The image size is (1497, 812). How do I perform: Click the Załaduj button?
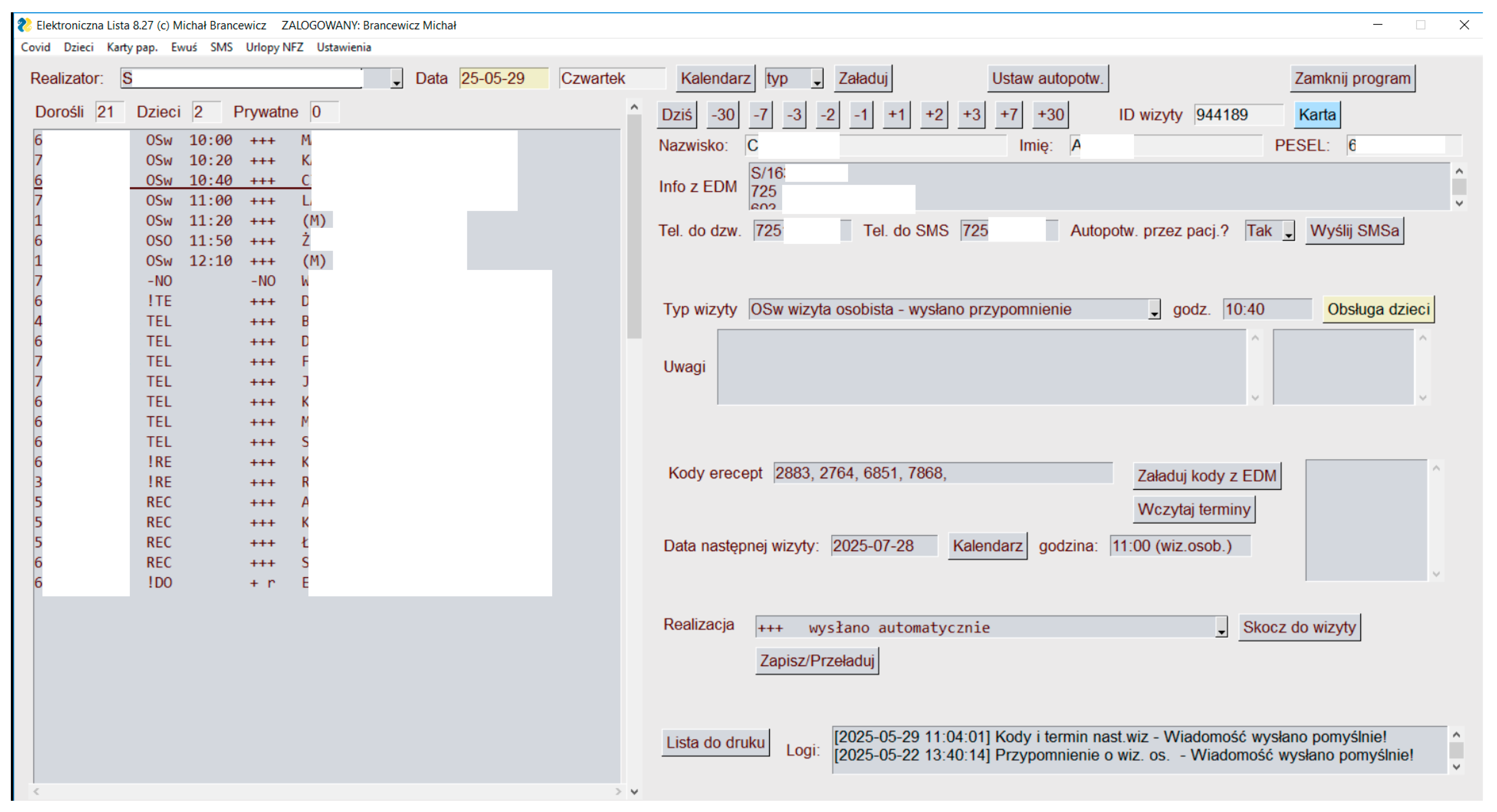pyautogui.click(x=863, y=79)
